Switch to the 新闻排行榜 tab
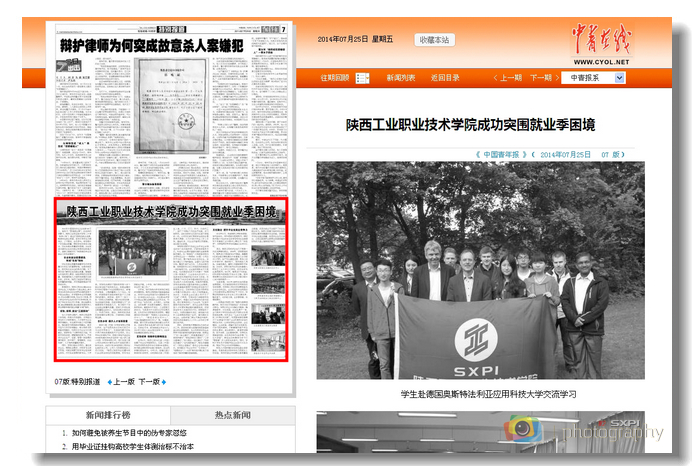 (107, 415)
